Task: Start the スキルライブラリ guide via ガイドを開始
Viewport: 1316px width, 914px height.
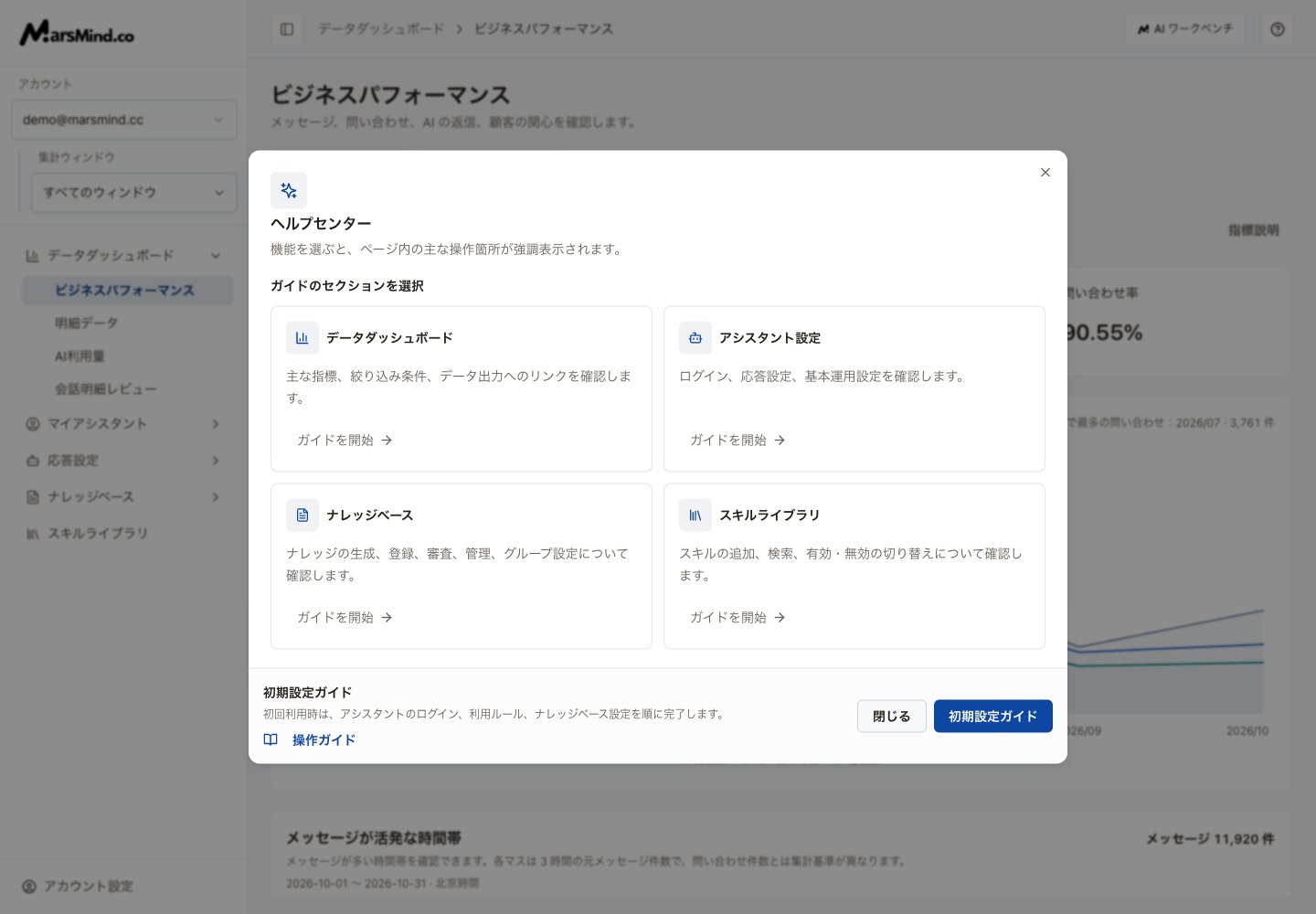Action: 738,618
